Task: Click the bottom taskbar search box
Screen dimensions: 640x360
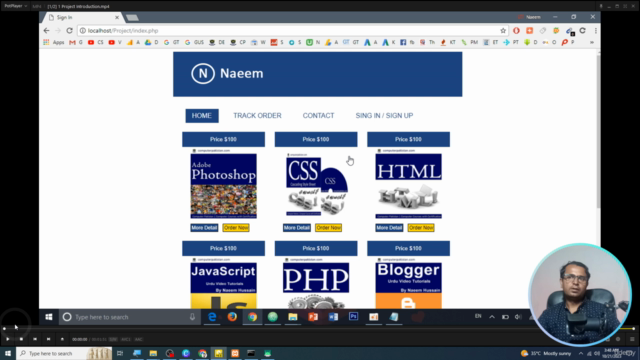Action: (x=64, y=353)
